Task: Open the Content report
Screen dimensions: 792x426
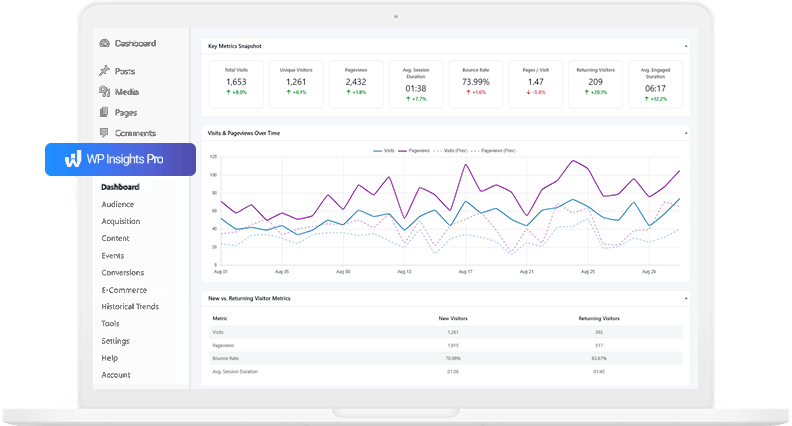Action: pyautogui.click(x=115, y=239)
